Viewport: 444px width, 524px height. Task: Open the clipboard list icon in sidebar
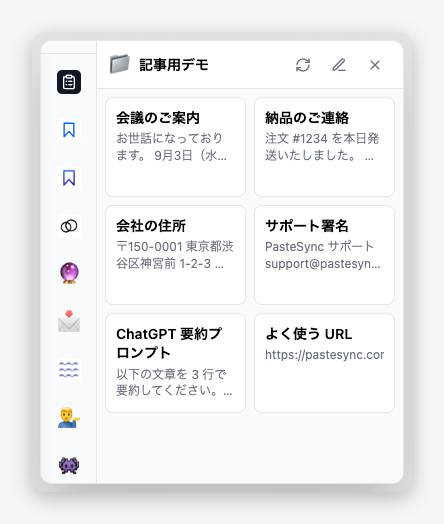point(69,82)
